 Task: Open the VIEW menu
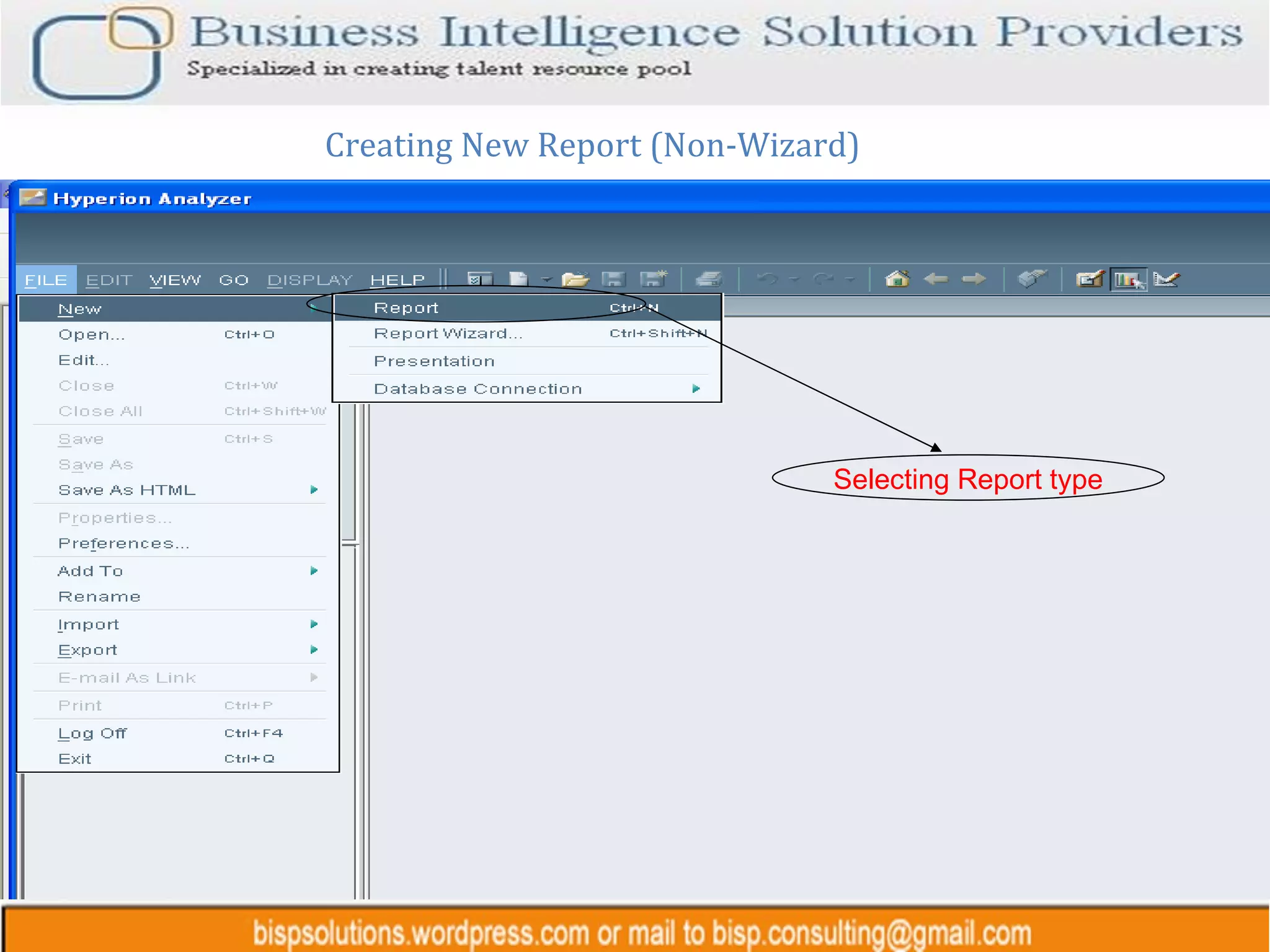[175, 280]
